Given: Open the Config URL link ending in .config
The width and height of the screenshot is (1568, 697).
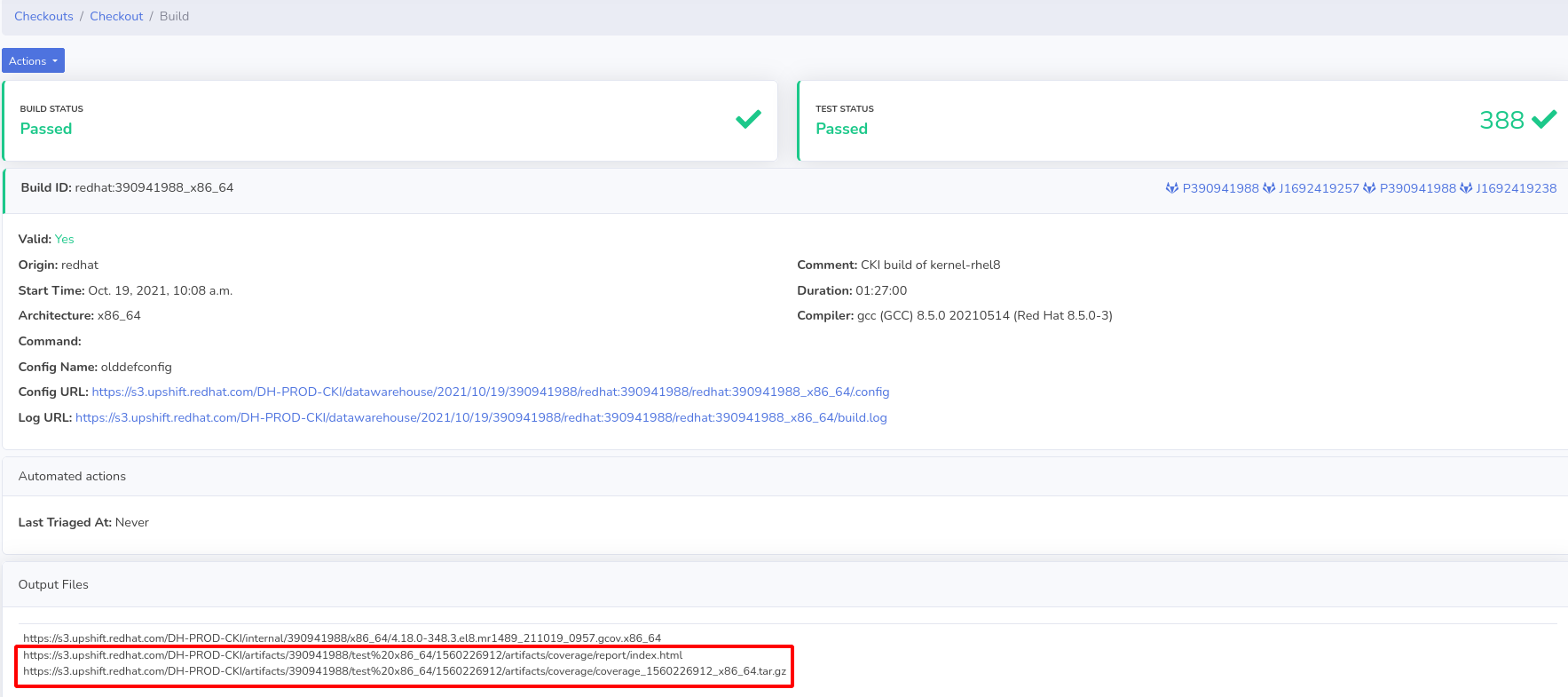Looking at the screenshot, I should 490,392.
